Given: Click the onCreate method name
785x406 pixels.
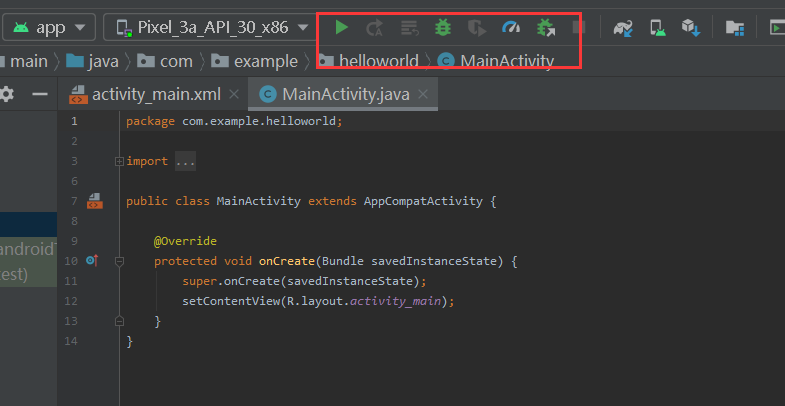Looking at the screenshot, I should point(287,261).
